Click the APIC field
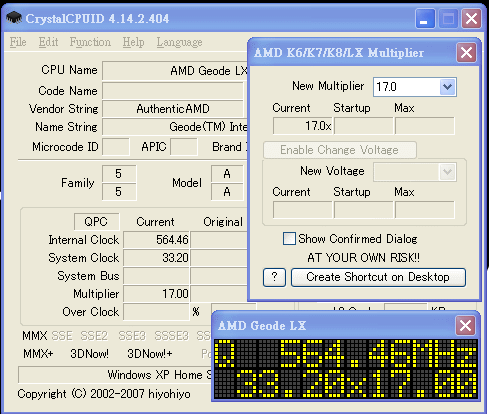 [x=184, y=147]
